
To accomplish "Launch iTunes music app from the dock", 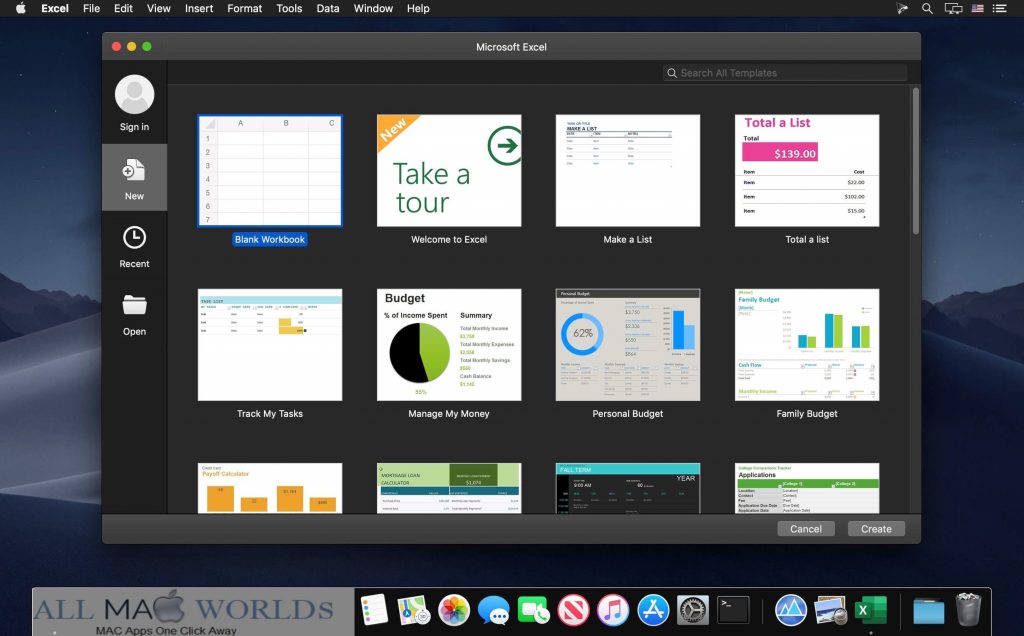I will tap(613, 611).
